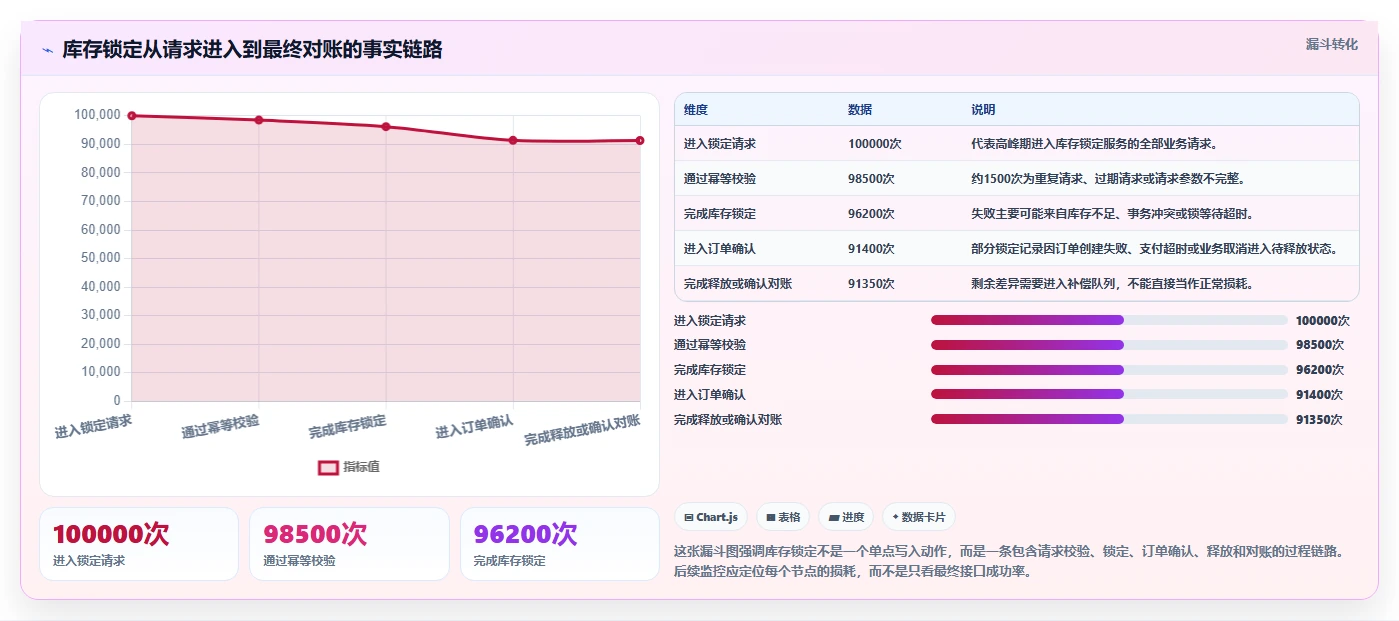Image resolution: width=1399 pixels, height=621 pixels.
Task: Click the progress bar for 完成释放或确认对账
Action: (1109, 419)
